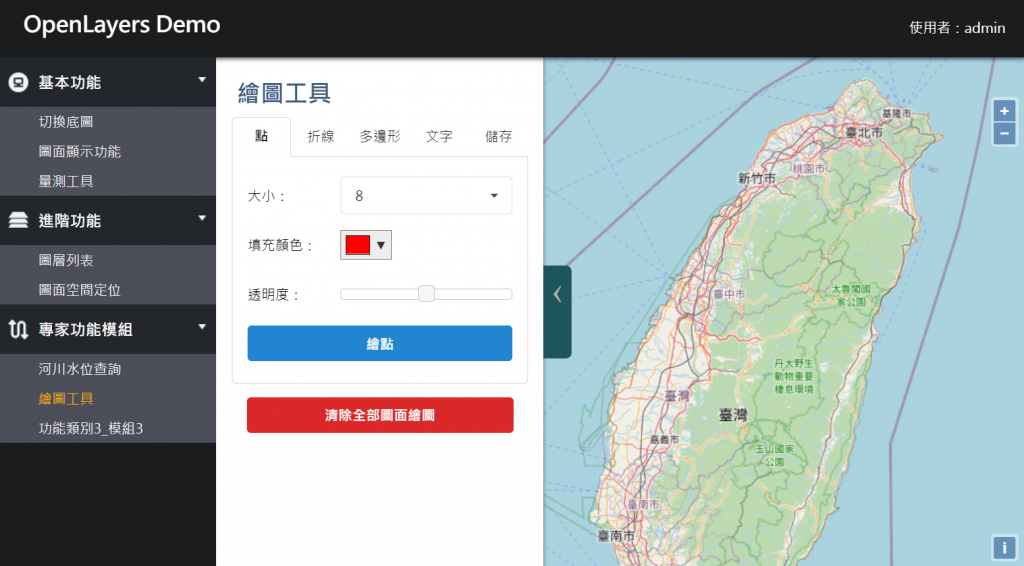The image size is (1024, 566).
Task: Switch to the 多邊形 tab
Action: click(x=380, y=136)
